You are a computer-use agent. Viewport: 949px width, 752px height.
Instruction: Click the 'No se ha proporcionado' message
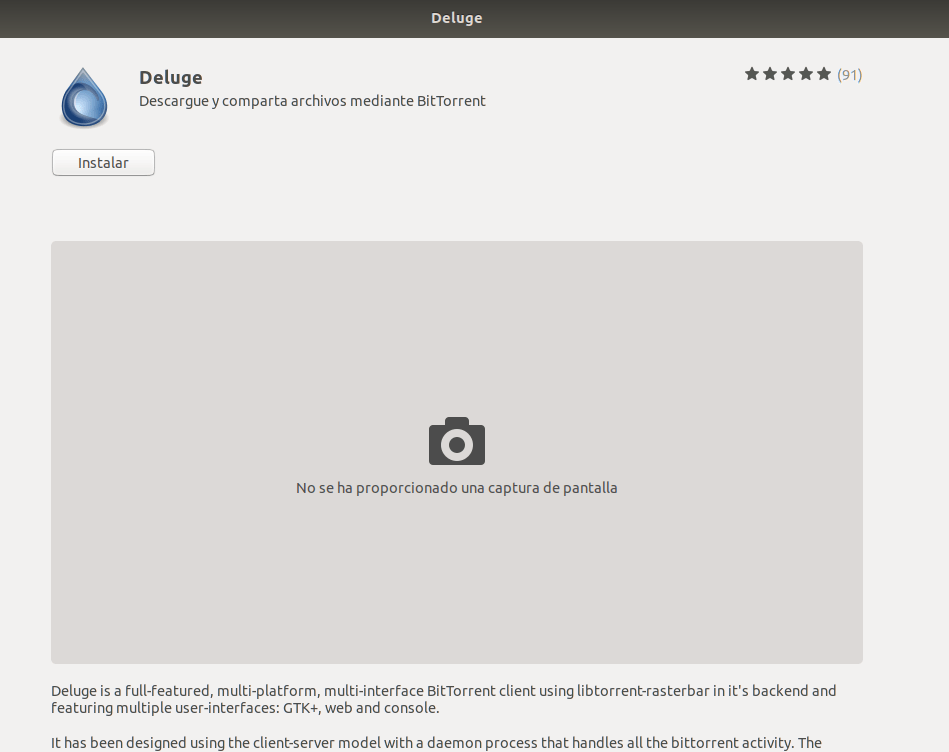click(457, 488)
